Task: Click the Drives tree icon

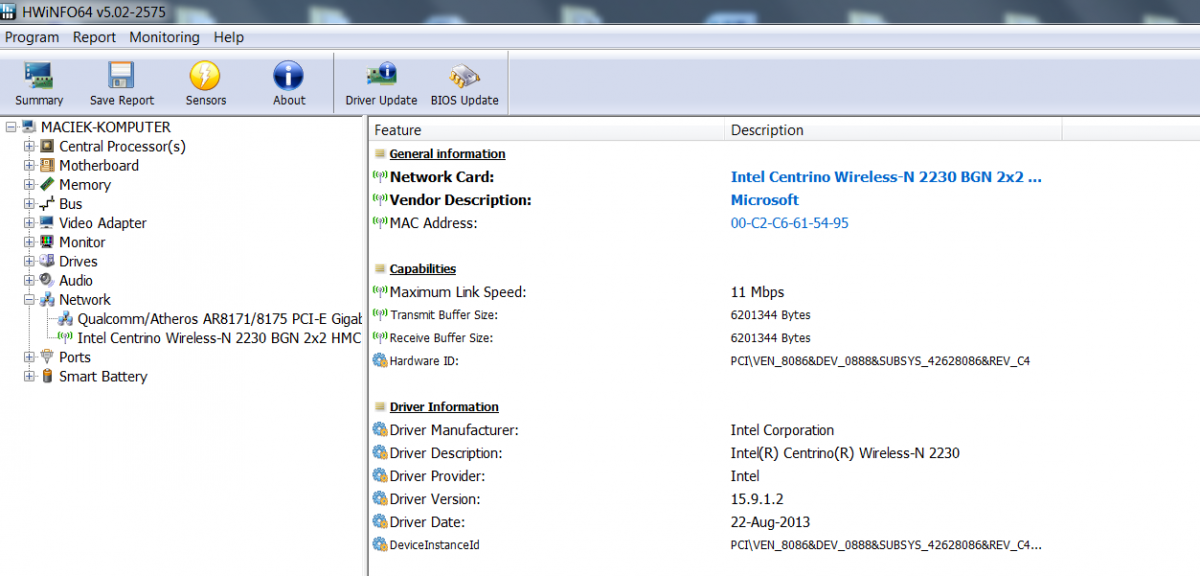Action: [x=47, y=261]
